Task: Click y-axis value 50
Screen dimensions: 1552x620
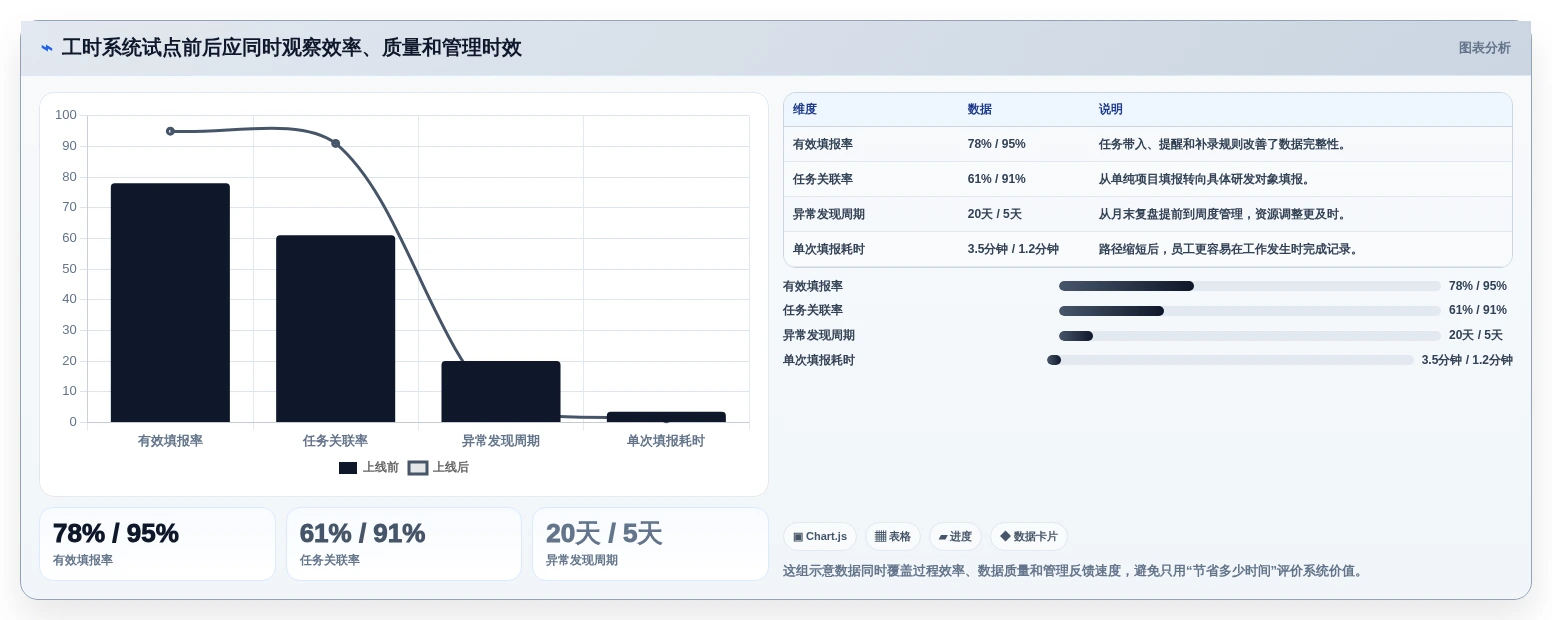Action: (69, 269)
